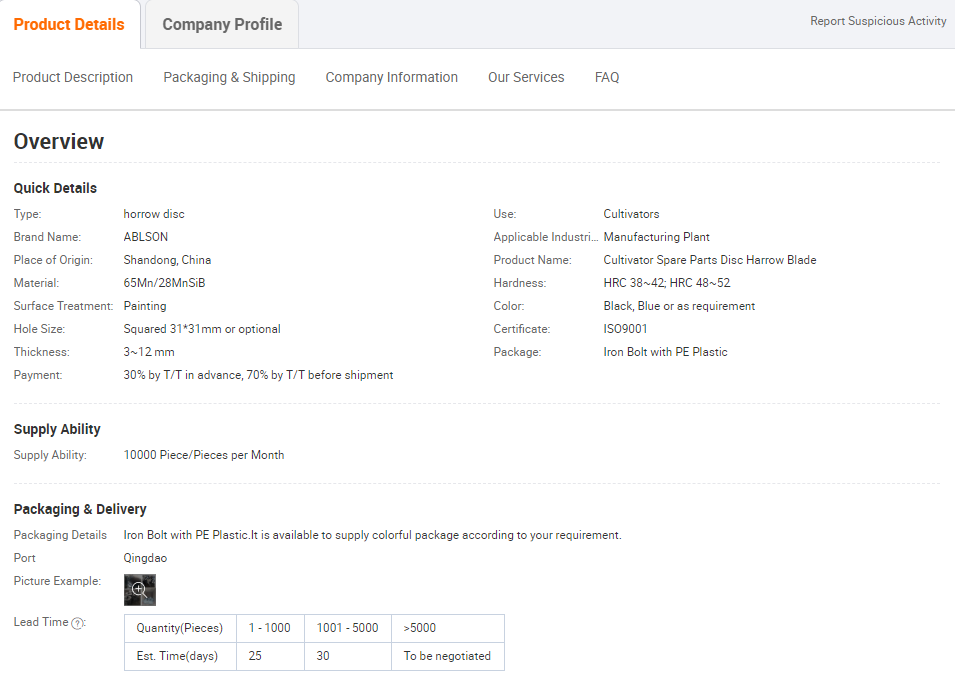Switch to the Company Profile tab
This screenshot has width=955, height=685.
[222, 24]
